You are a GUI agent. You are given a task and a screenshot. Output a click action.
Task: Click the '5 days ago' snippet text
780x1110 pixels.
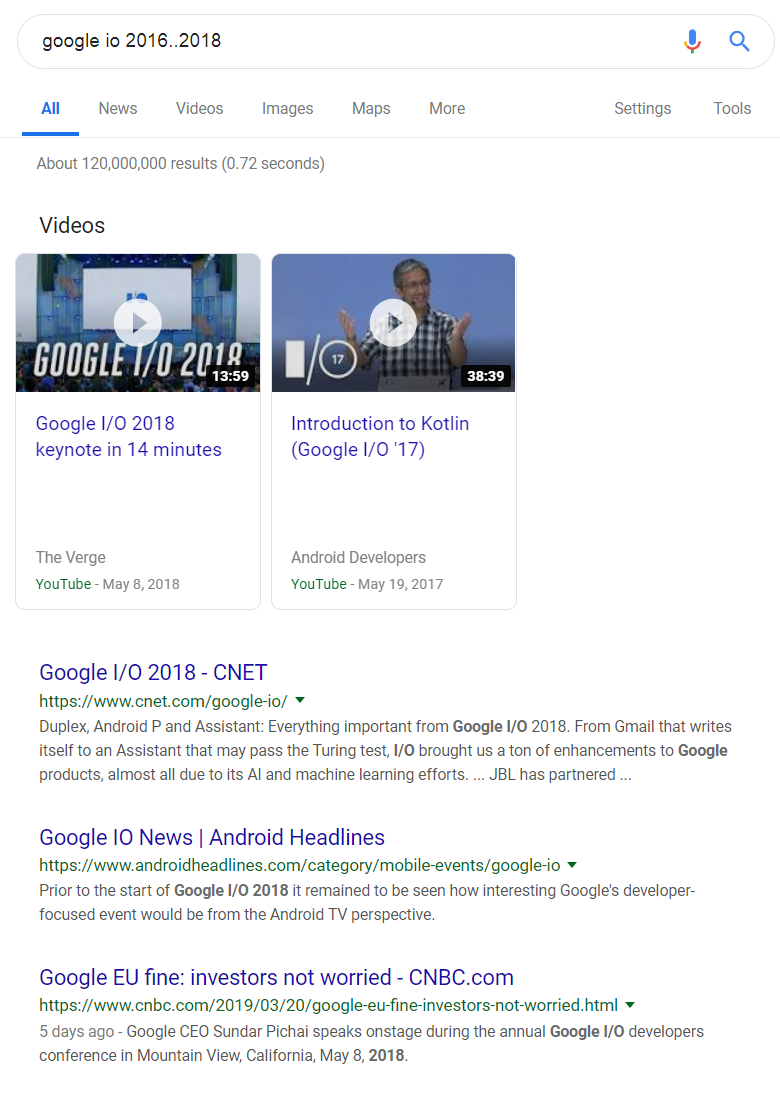(x=76, y=1031)
